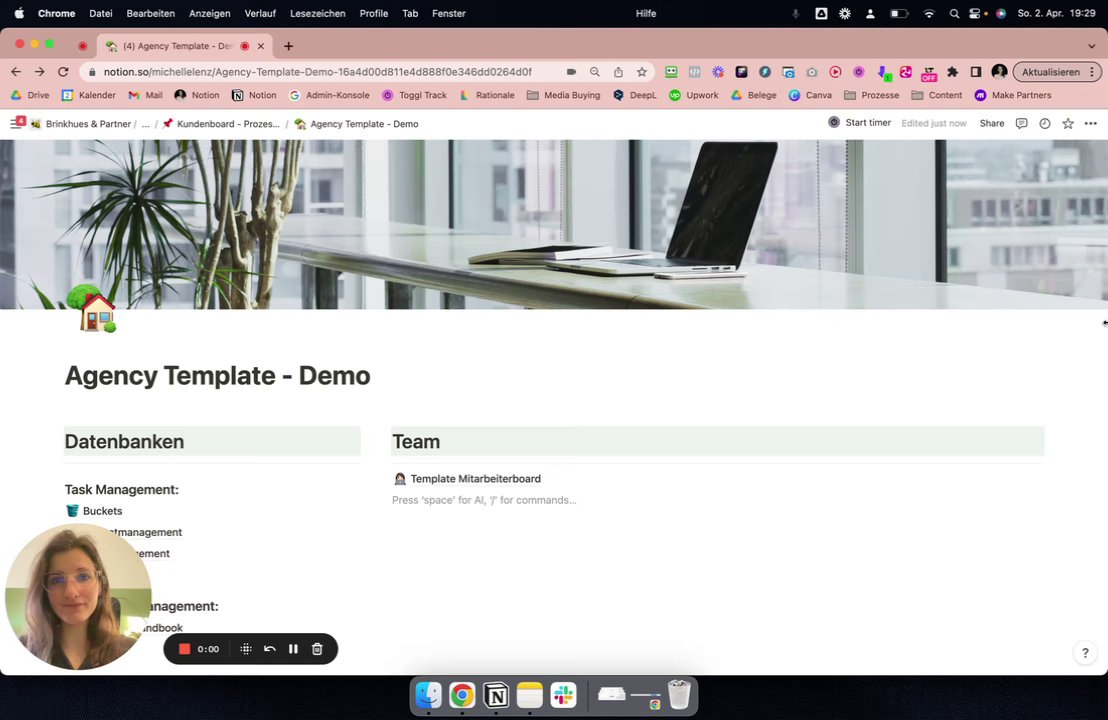Click the Agency Template - Demo title
The image size is (1108, 720).
click(217, 375)
